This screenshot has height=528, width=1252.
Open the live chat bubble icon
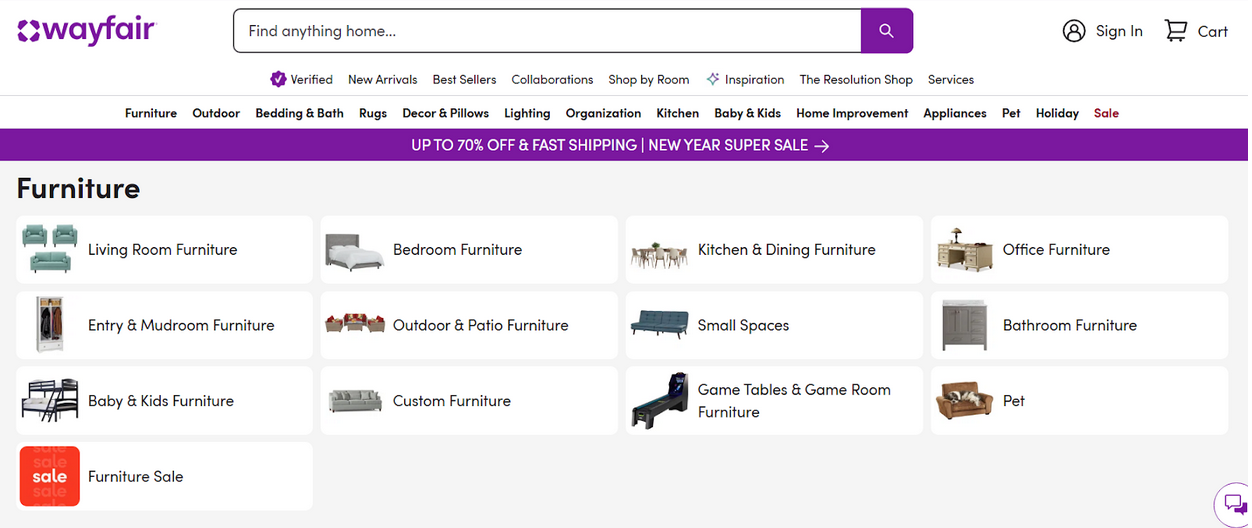(x=1235, y=505)
